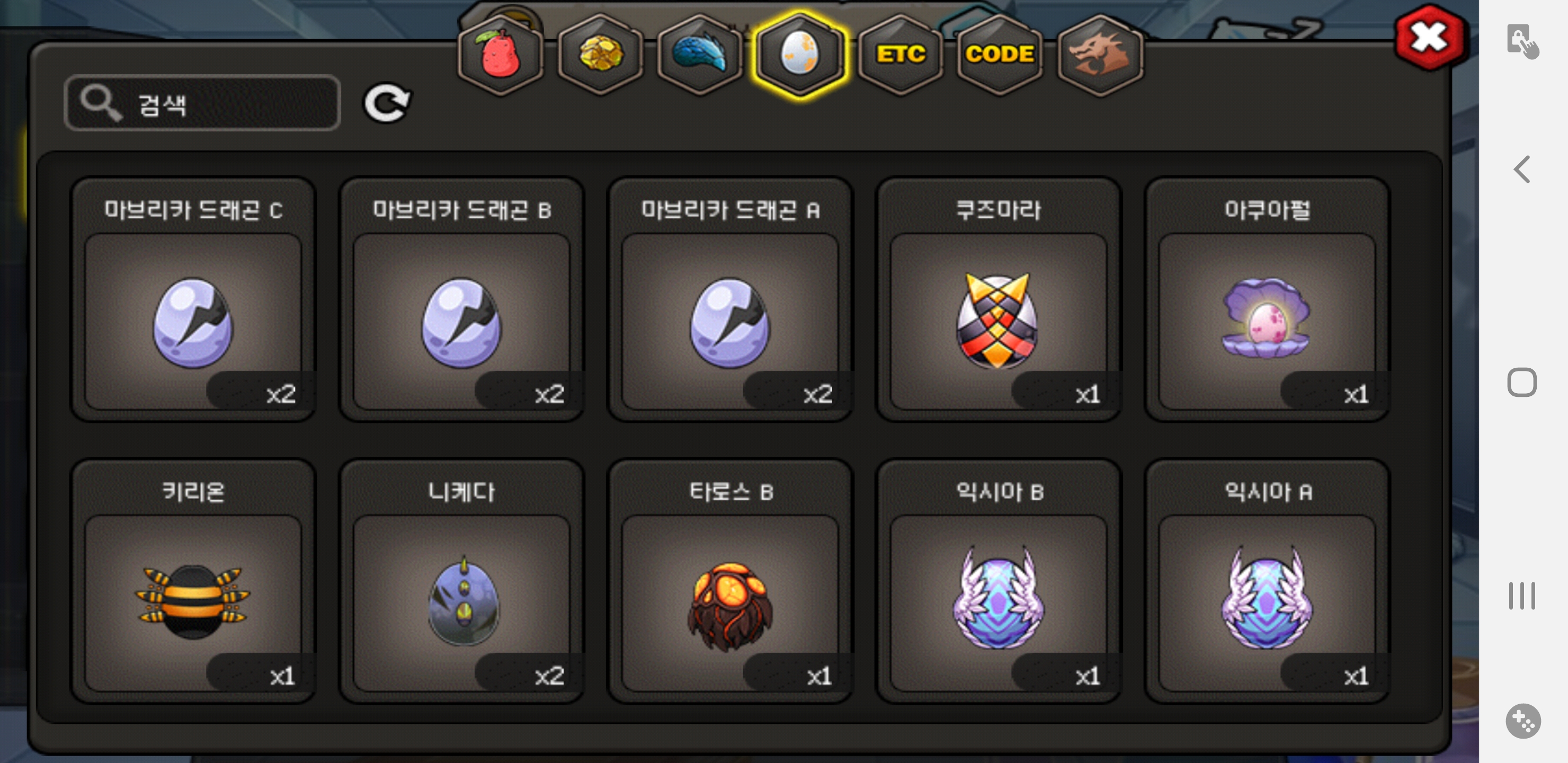Screen dimensions: 1568x763
Task: Open the brown dragon head tab
Action: (1100, 54)
